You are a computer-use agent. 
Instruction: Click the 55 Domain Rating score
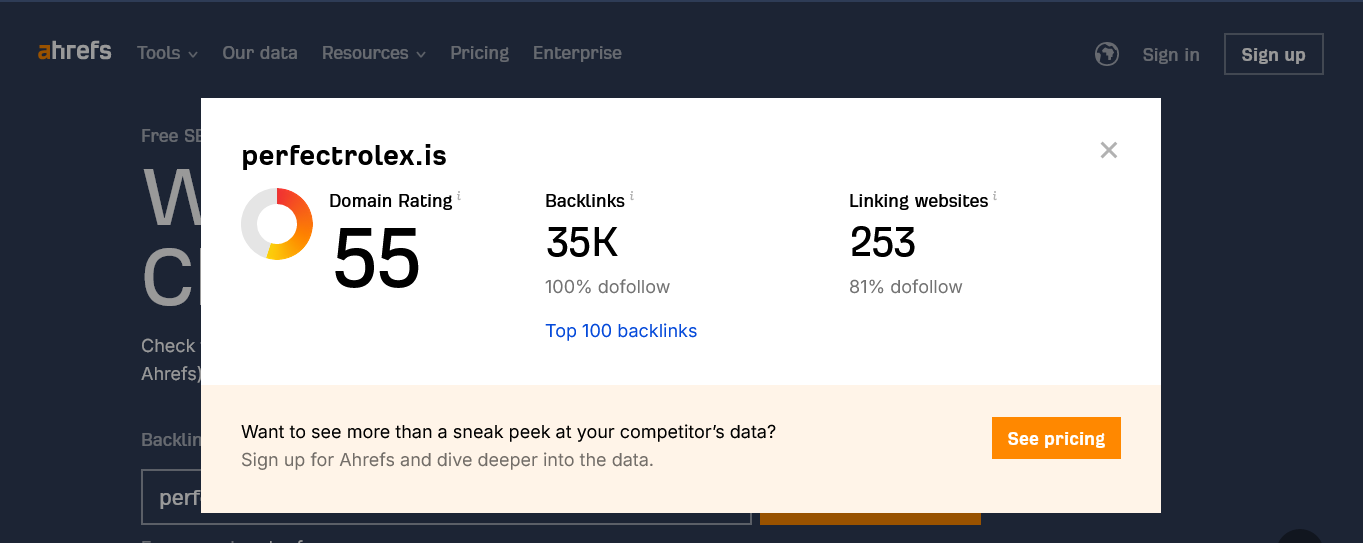pyautogui.click(x=376, y=258)
